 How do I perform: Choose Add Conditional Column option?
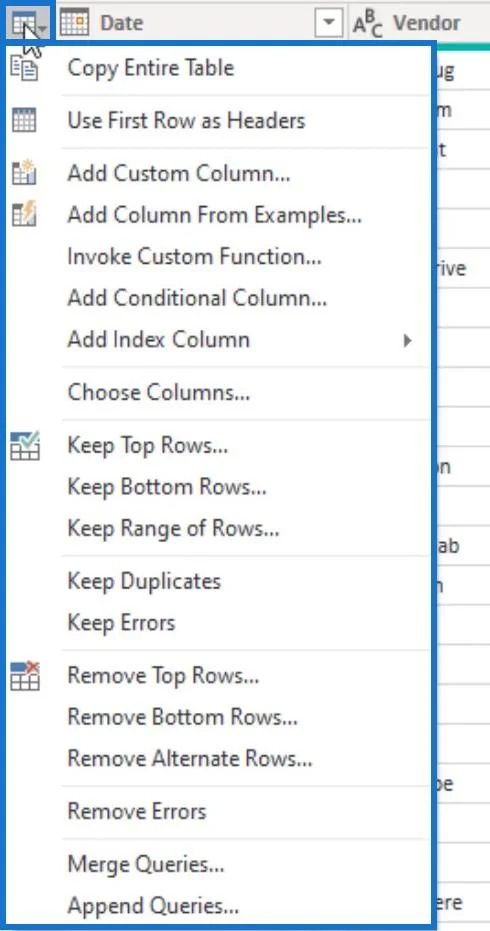click(197, 298)
